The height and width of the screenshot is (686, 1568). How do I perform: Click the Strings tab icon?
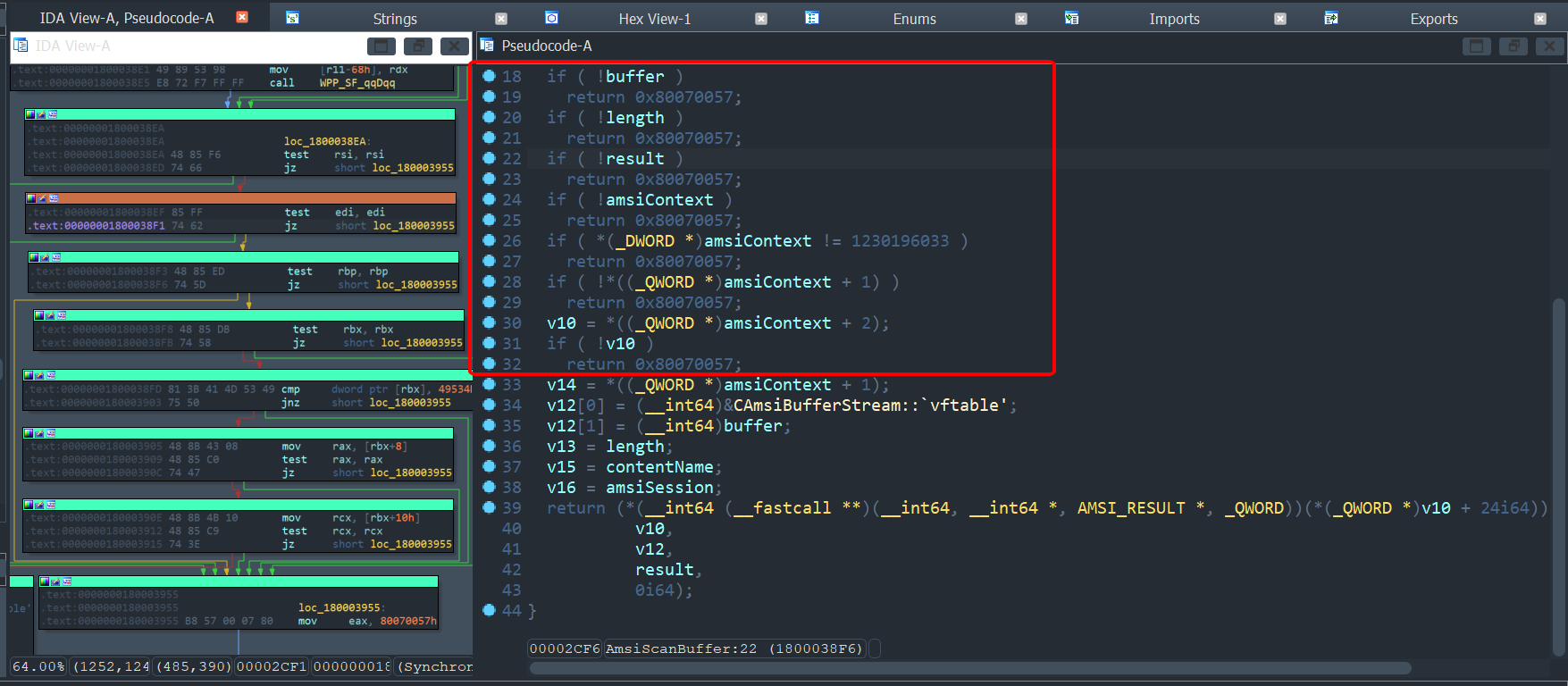click(292, 18)
